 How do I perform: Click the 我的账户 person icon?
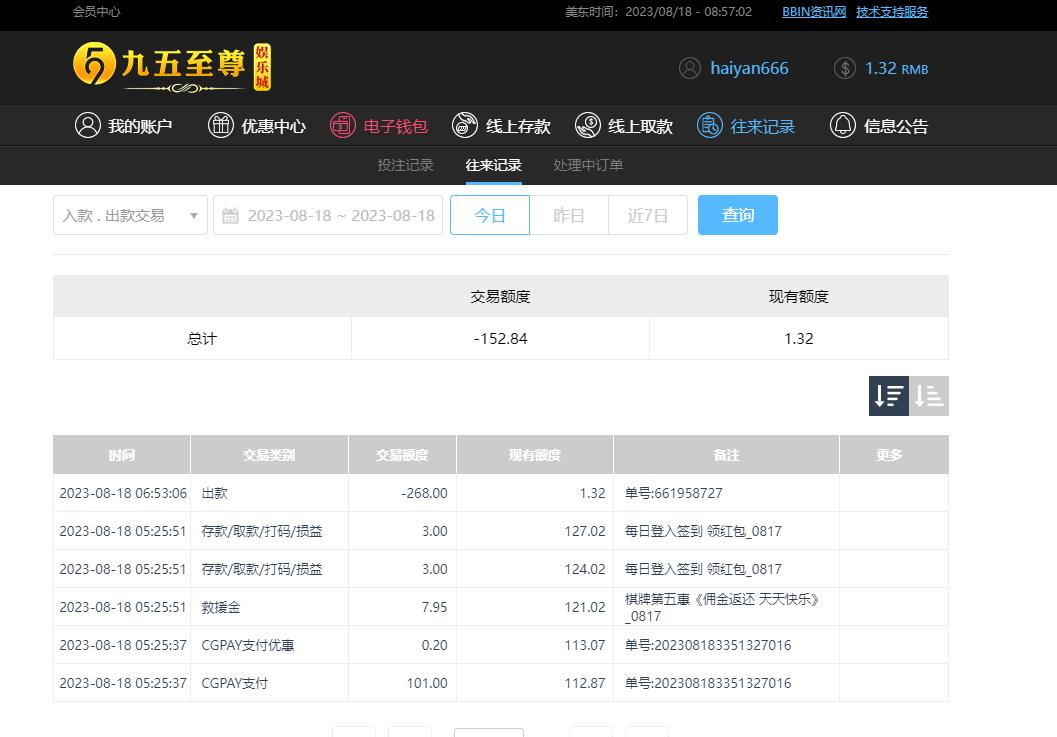pos(88,125)
